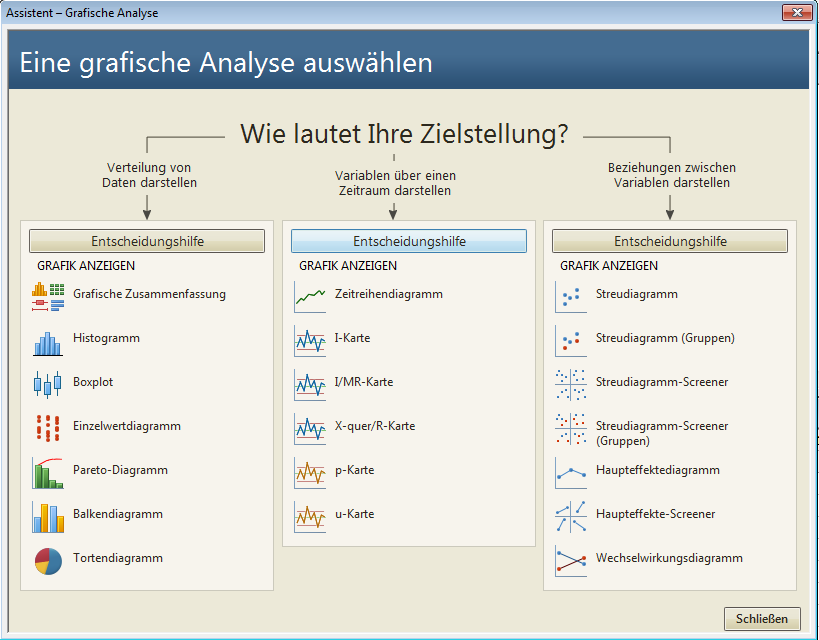Open the Pareto-Diagramm text link
Screen dimensions: 819x640
pyautogui.click(x=120, y=470)
